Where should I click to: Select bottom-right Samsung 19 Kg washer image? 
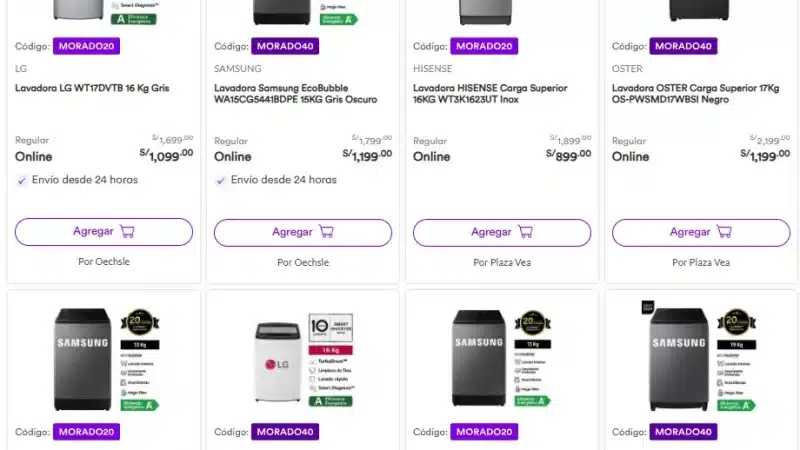(680, 358)
